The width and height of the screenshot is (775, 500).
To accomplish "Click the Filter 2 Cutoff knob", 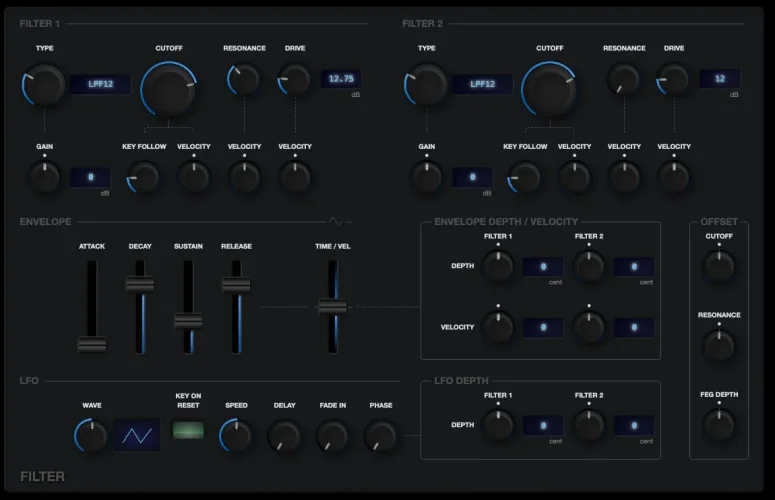I will coord(549,87).
